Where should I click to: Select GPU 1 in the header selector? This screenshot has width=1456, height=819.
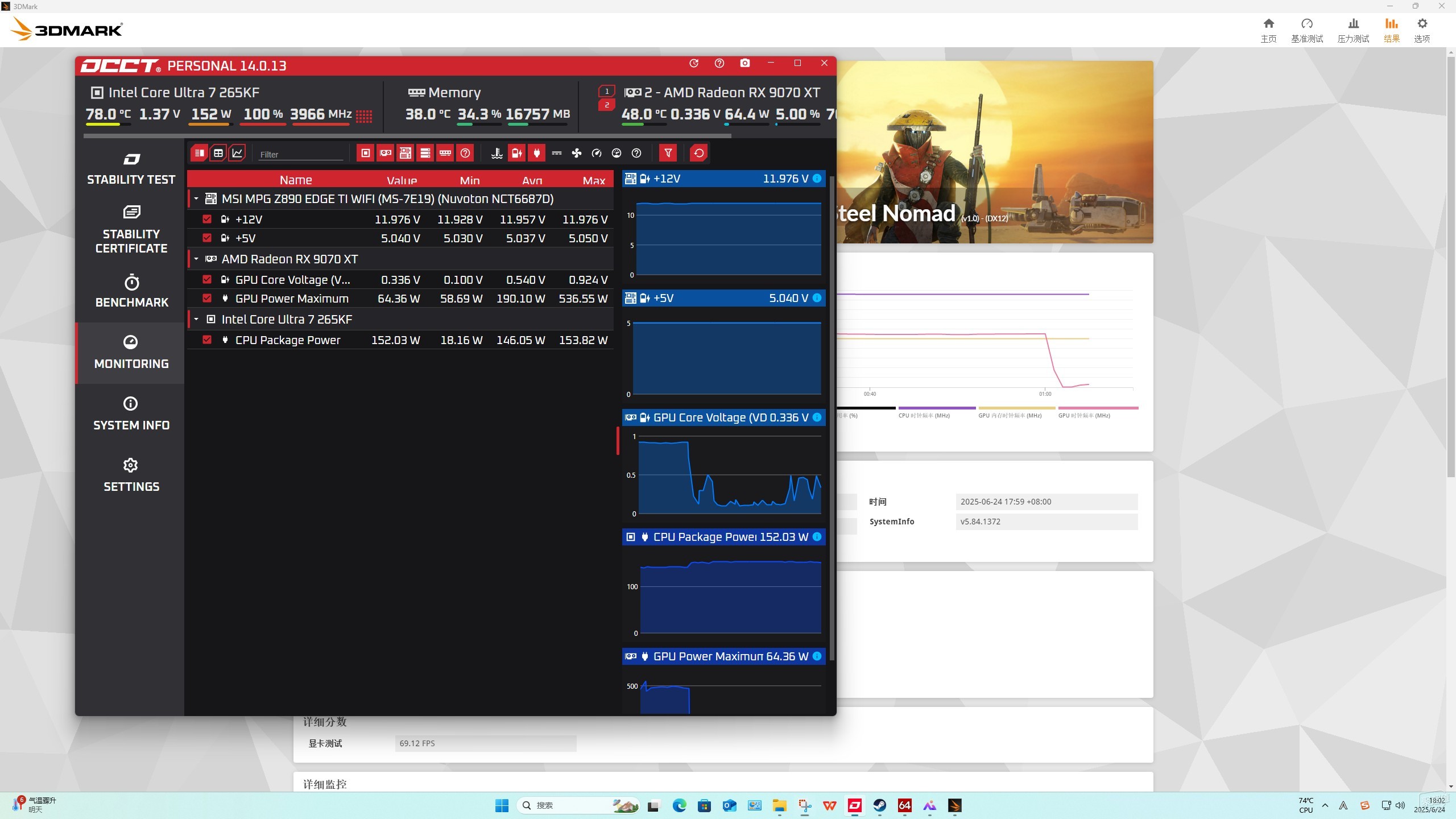[607, 91]
